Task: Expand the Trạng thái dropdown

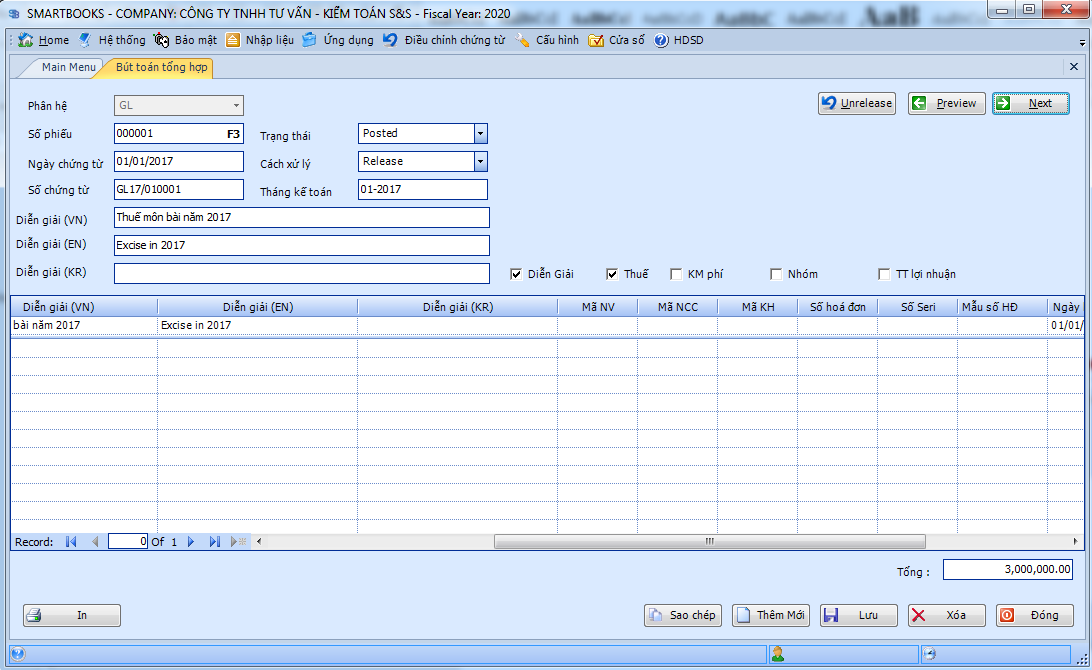Action: click(480, 133)
